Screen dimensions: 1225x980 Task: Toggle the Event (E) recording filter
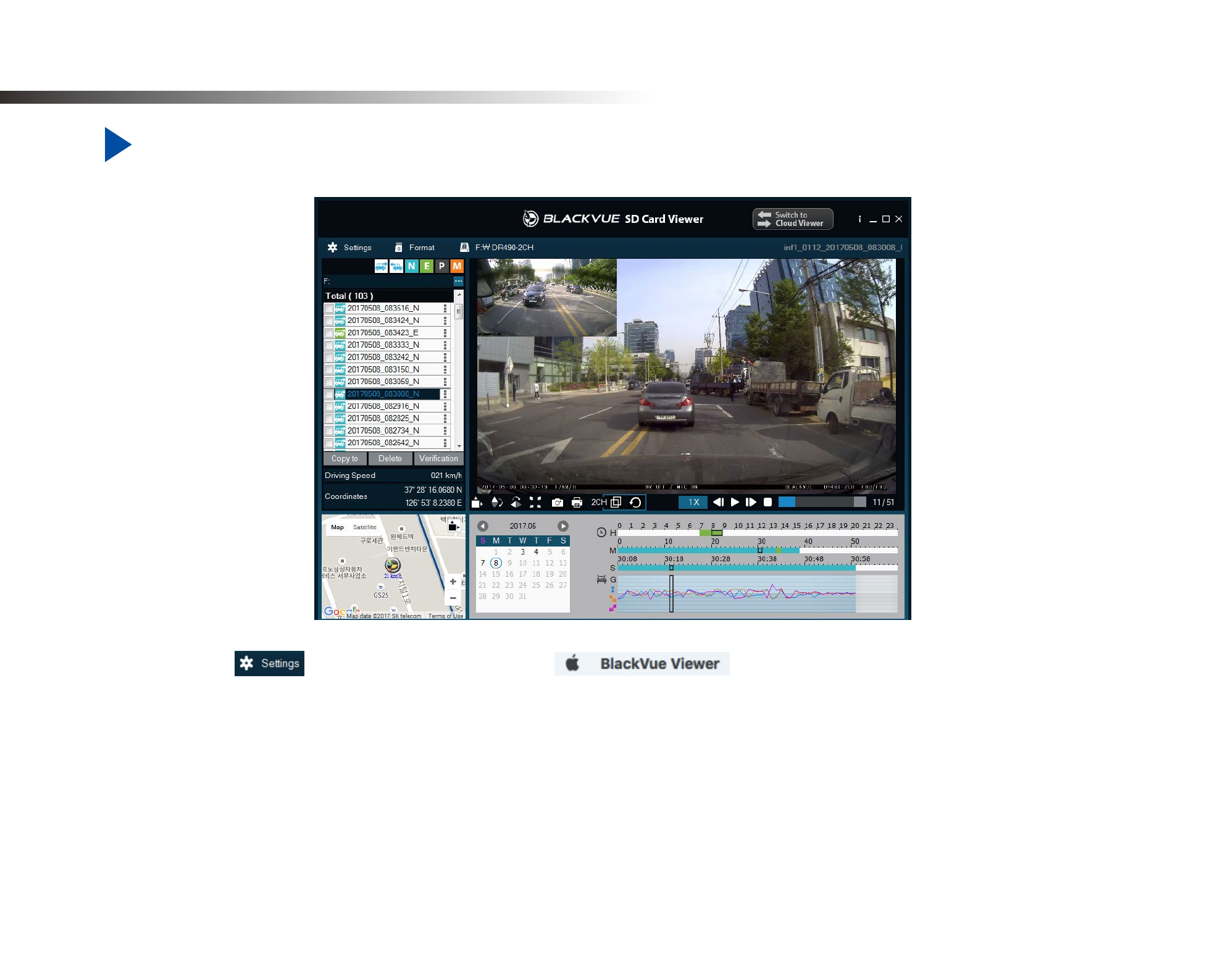427,266
